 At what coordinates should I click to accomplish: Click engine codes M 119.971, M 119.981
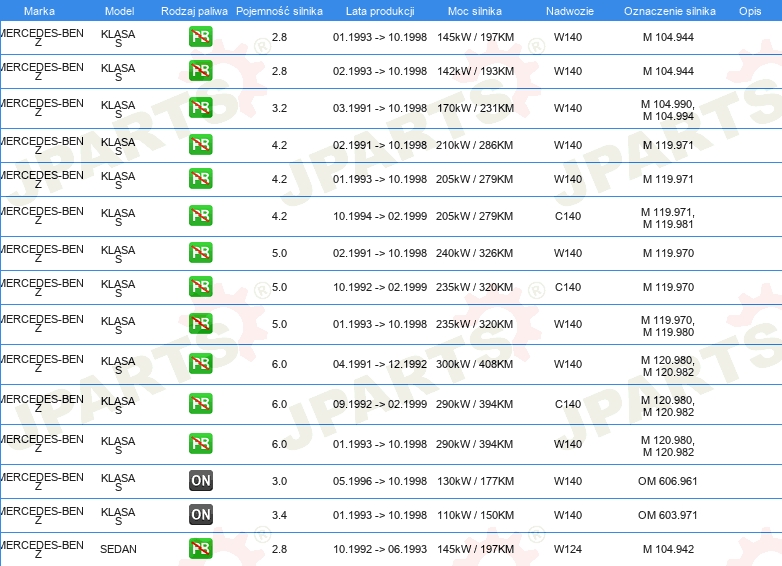pyautogui.click(x=668, y=218)
